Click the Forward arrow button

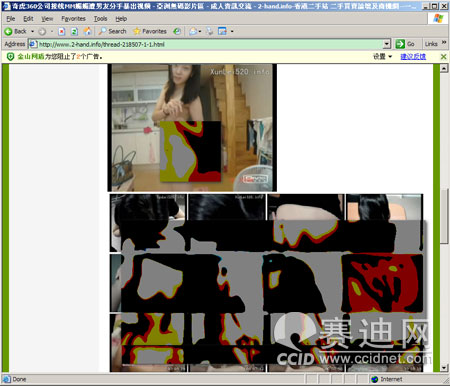[x=42, y=32]
